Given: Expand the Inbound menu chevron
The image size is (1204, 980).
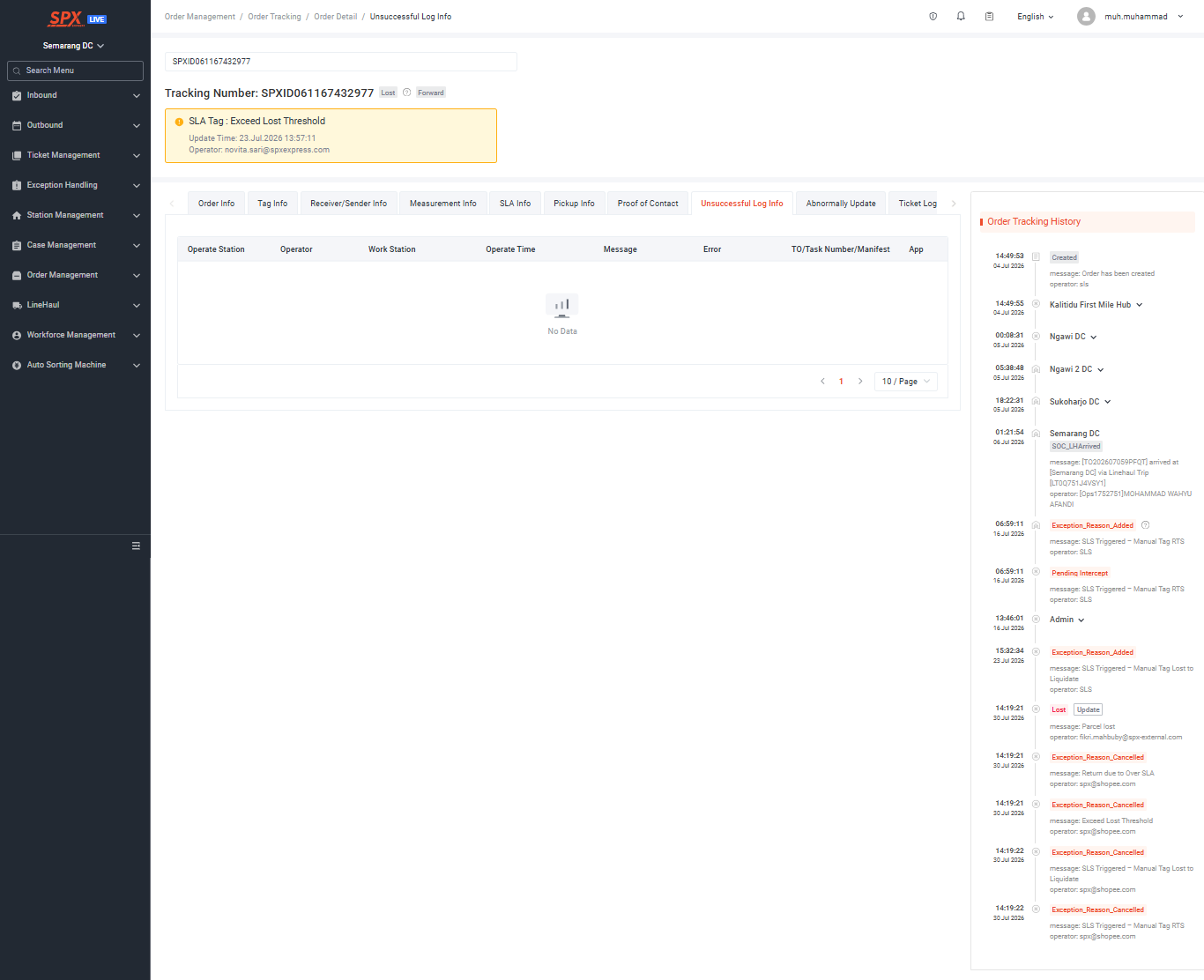Looking at the screenshot, I should [137, 95].
